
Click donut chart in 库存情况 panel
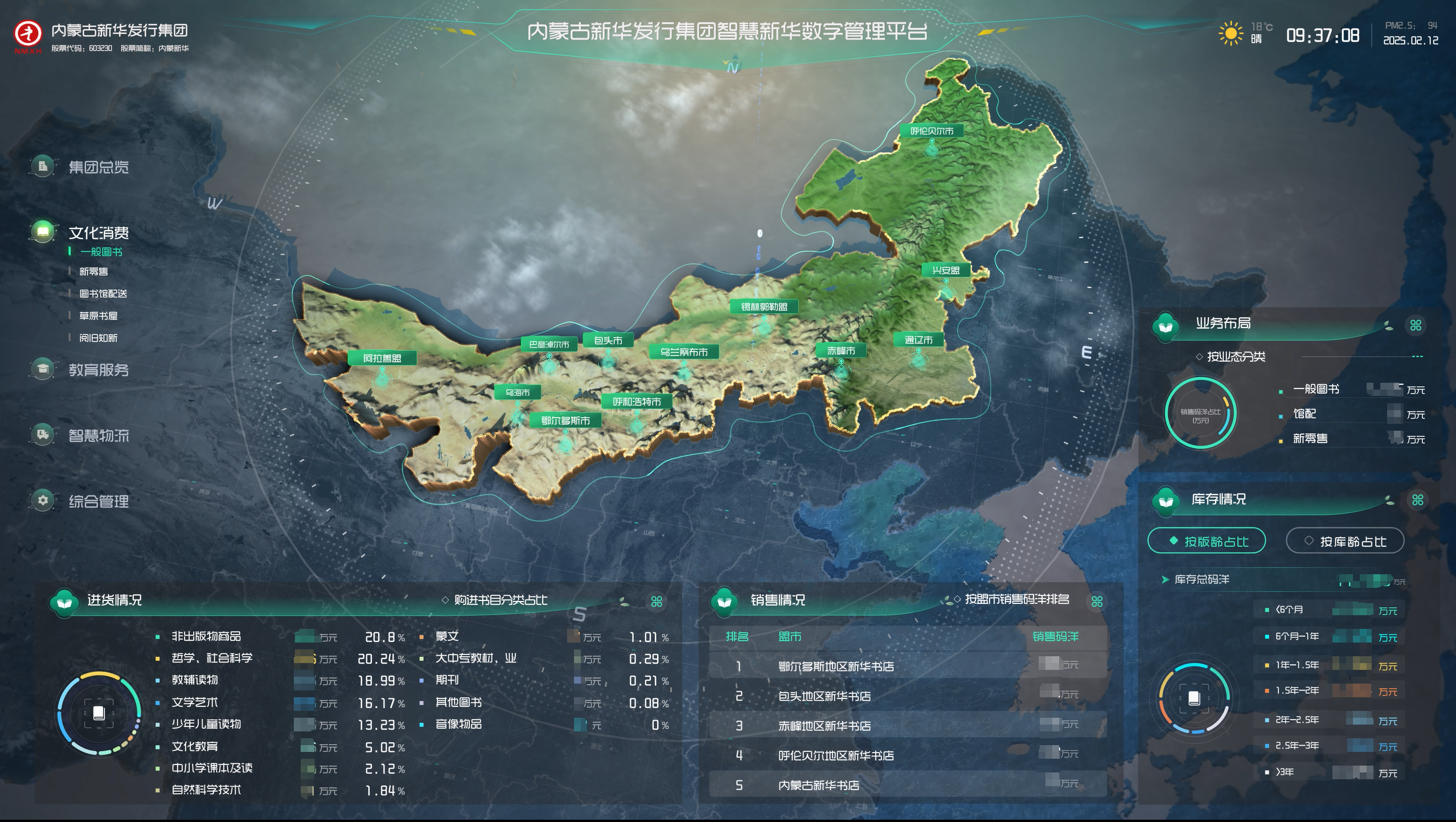(1194, 698)
